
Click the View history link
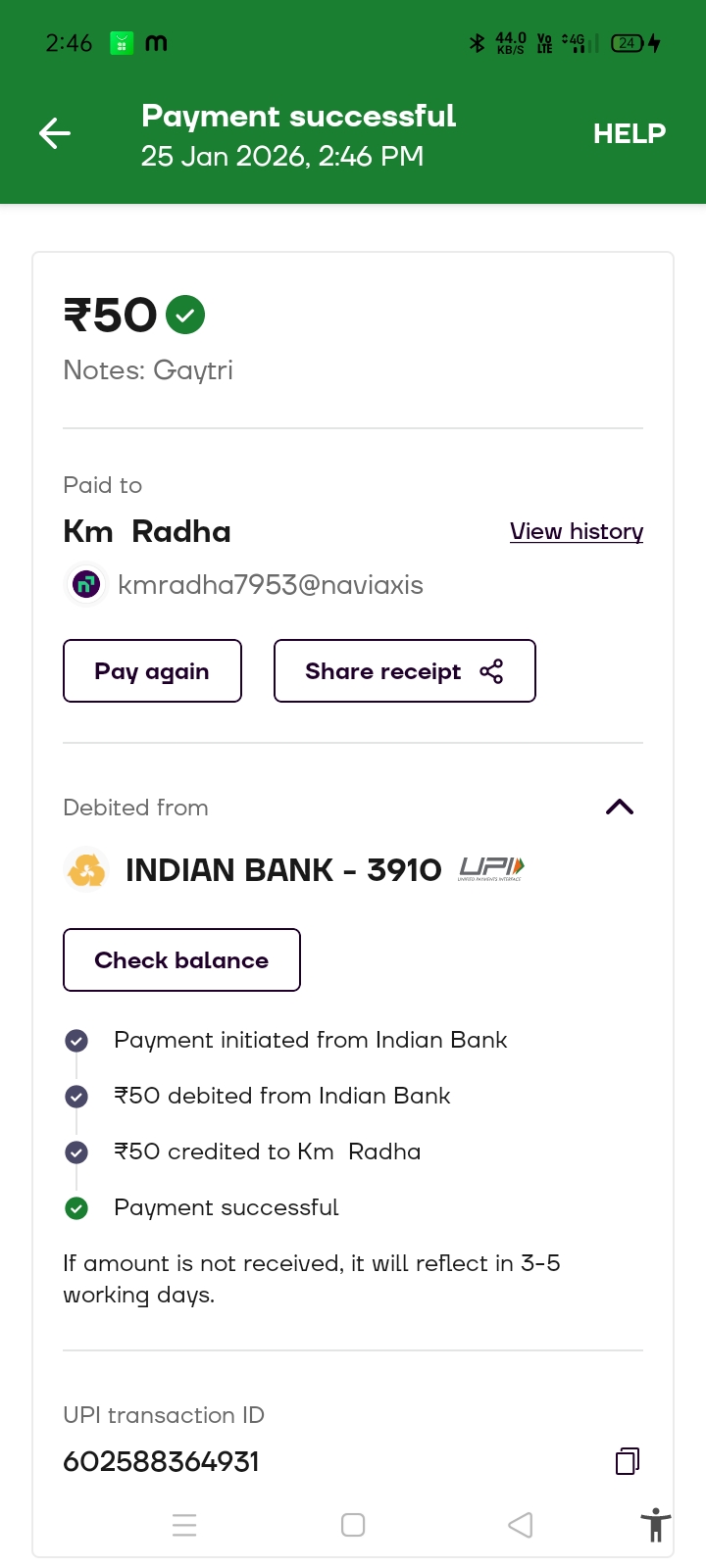pyautogui.click(x=577, y=531)
